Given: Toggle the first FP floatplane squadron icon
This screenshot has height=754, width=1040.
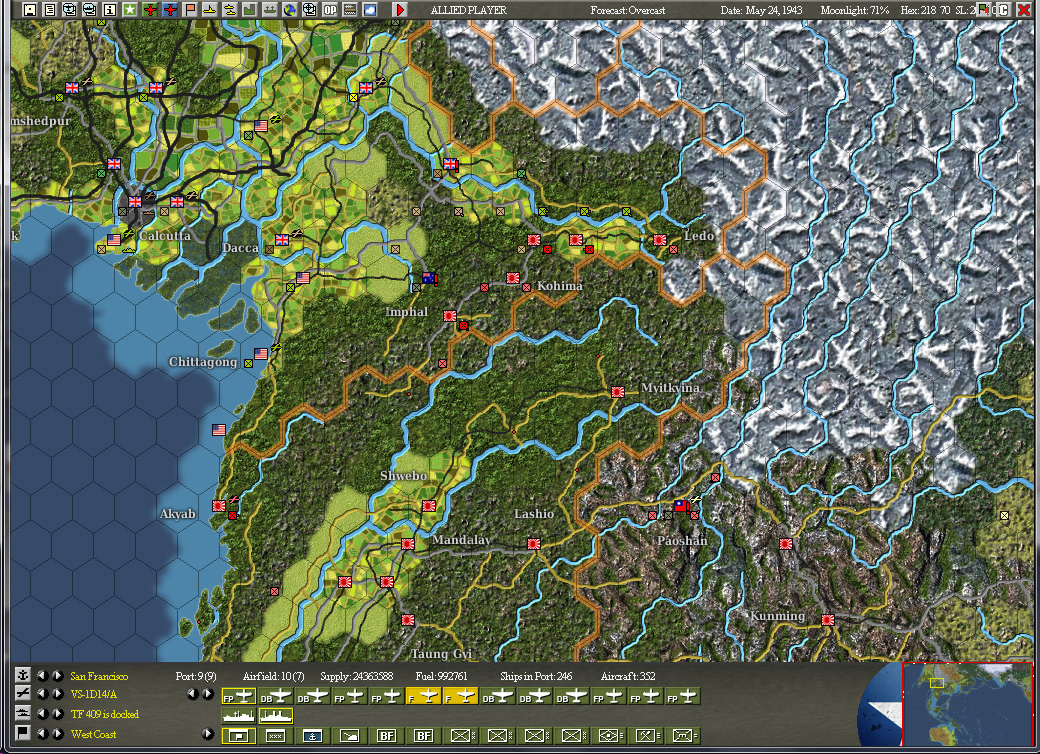Looking at the screenshot, I should (x=239, y=696).
